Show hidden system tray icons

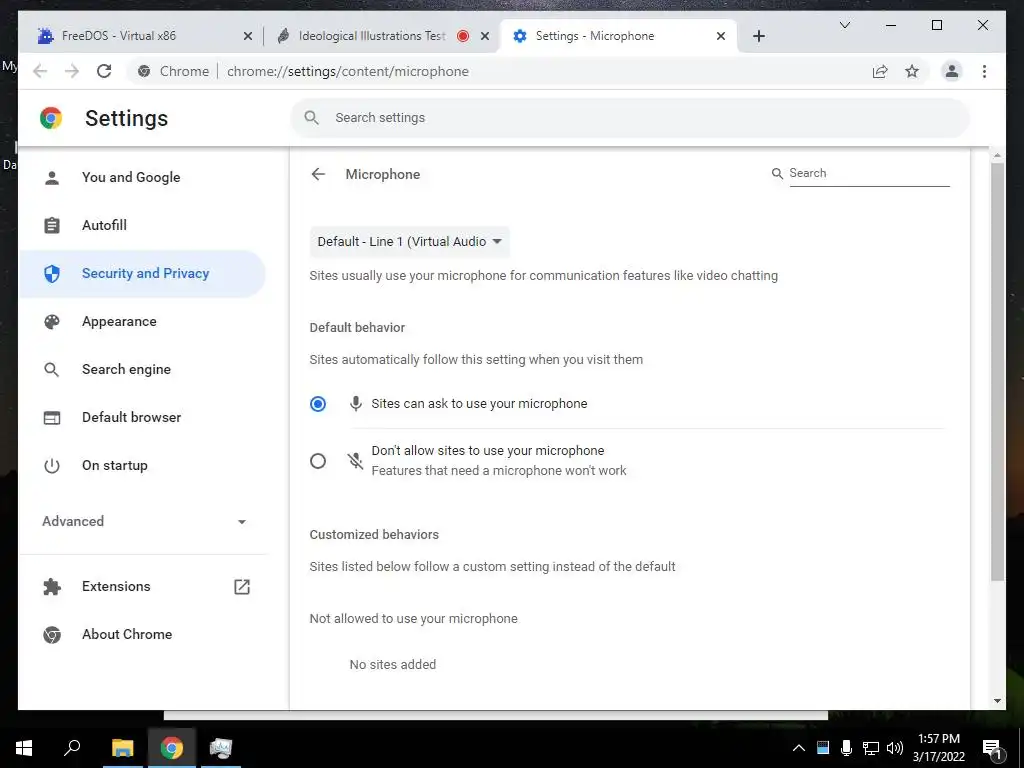(x=799, y=748)
